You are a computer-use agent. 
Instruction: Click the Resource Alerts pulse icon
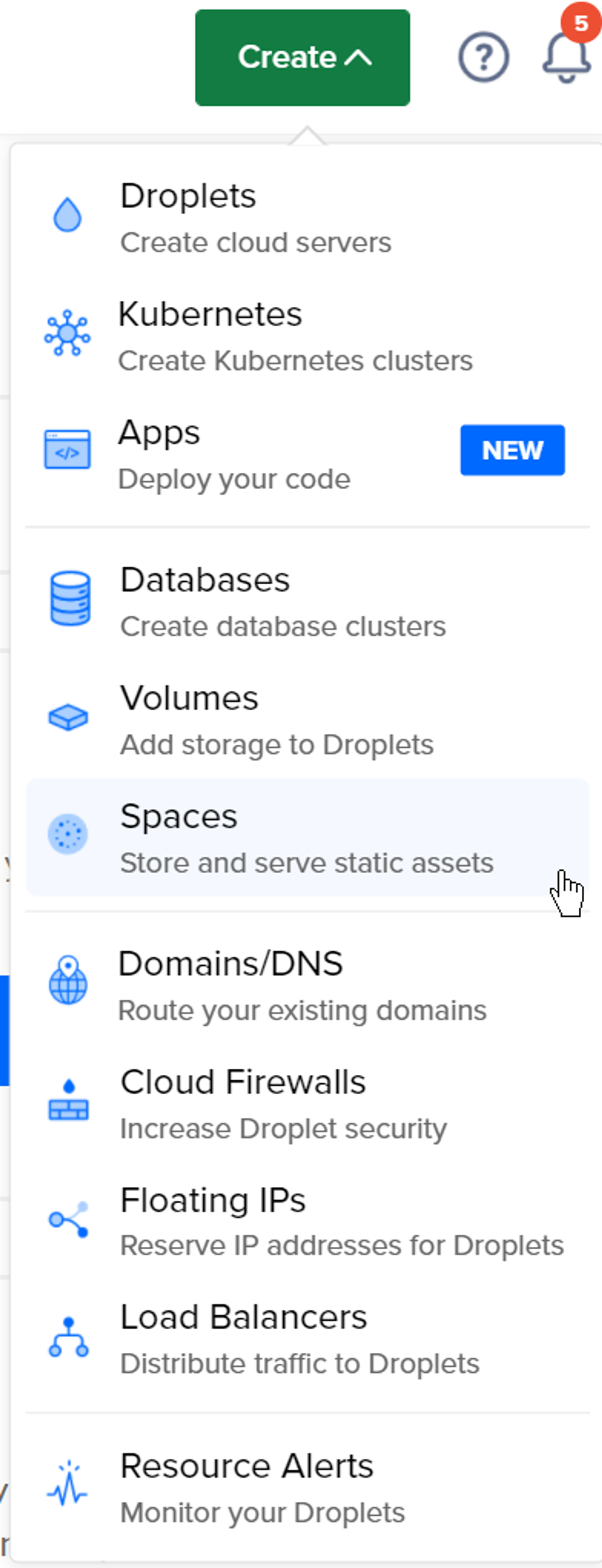click(68, 1483)
